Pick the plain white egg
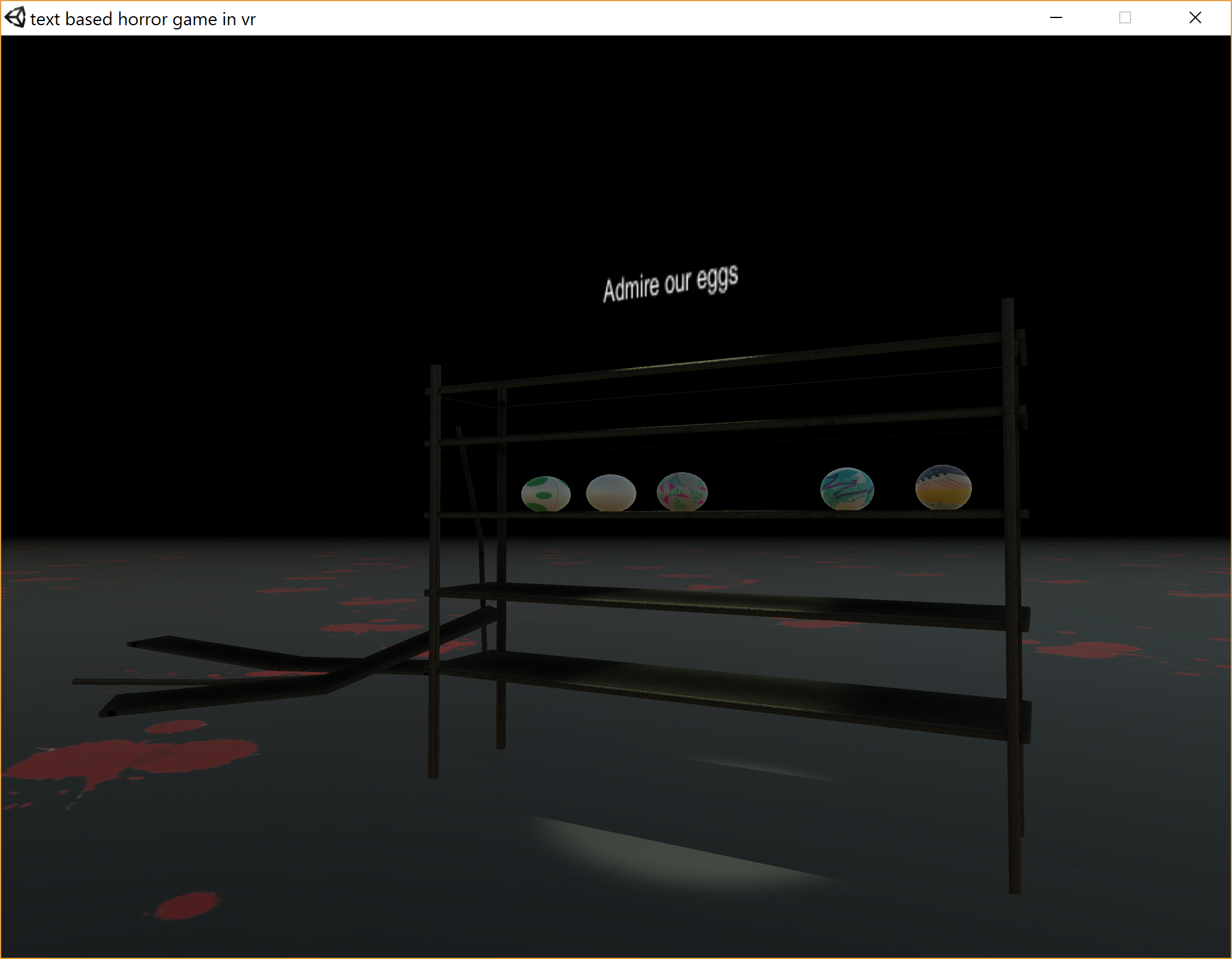Image resolution: width=1232 pixels, height=959 pixels. (611, 492)
